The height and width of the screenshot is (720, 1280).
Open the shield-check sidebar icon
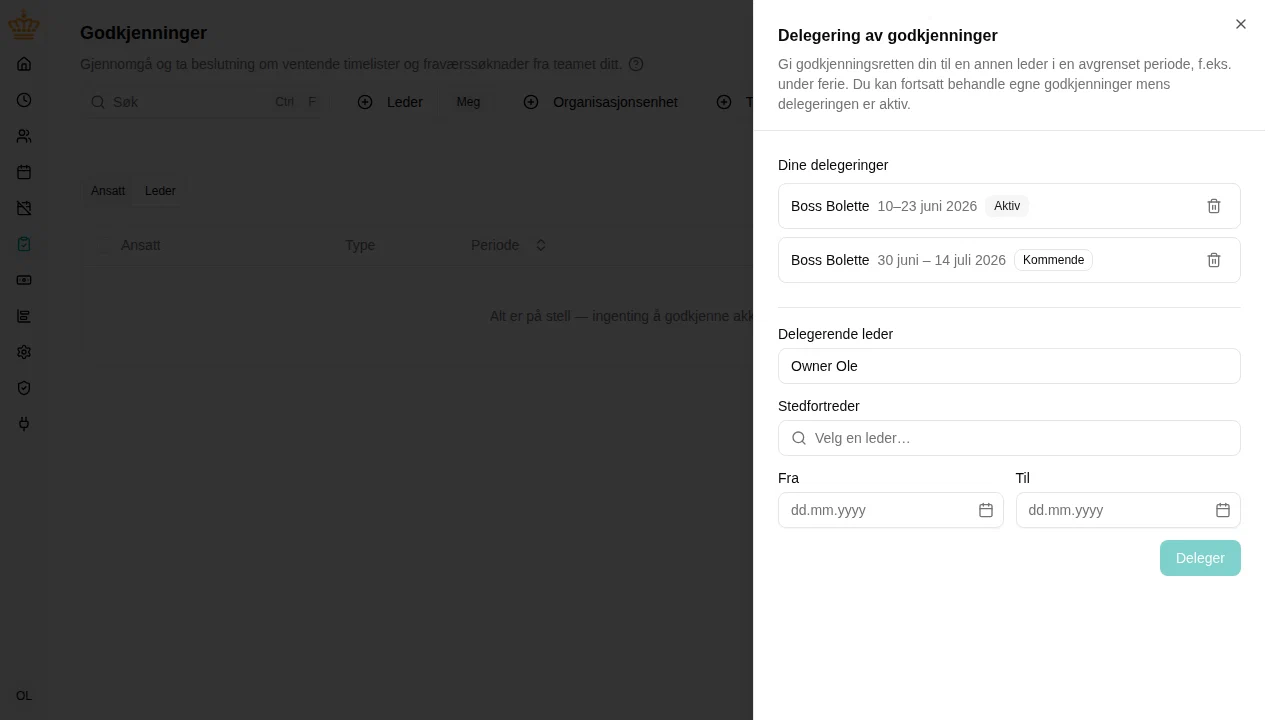24,388
